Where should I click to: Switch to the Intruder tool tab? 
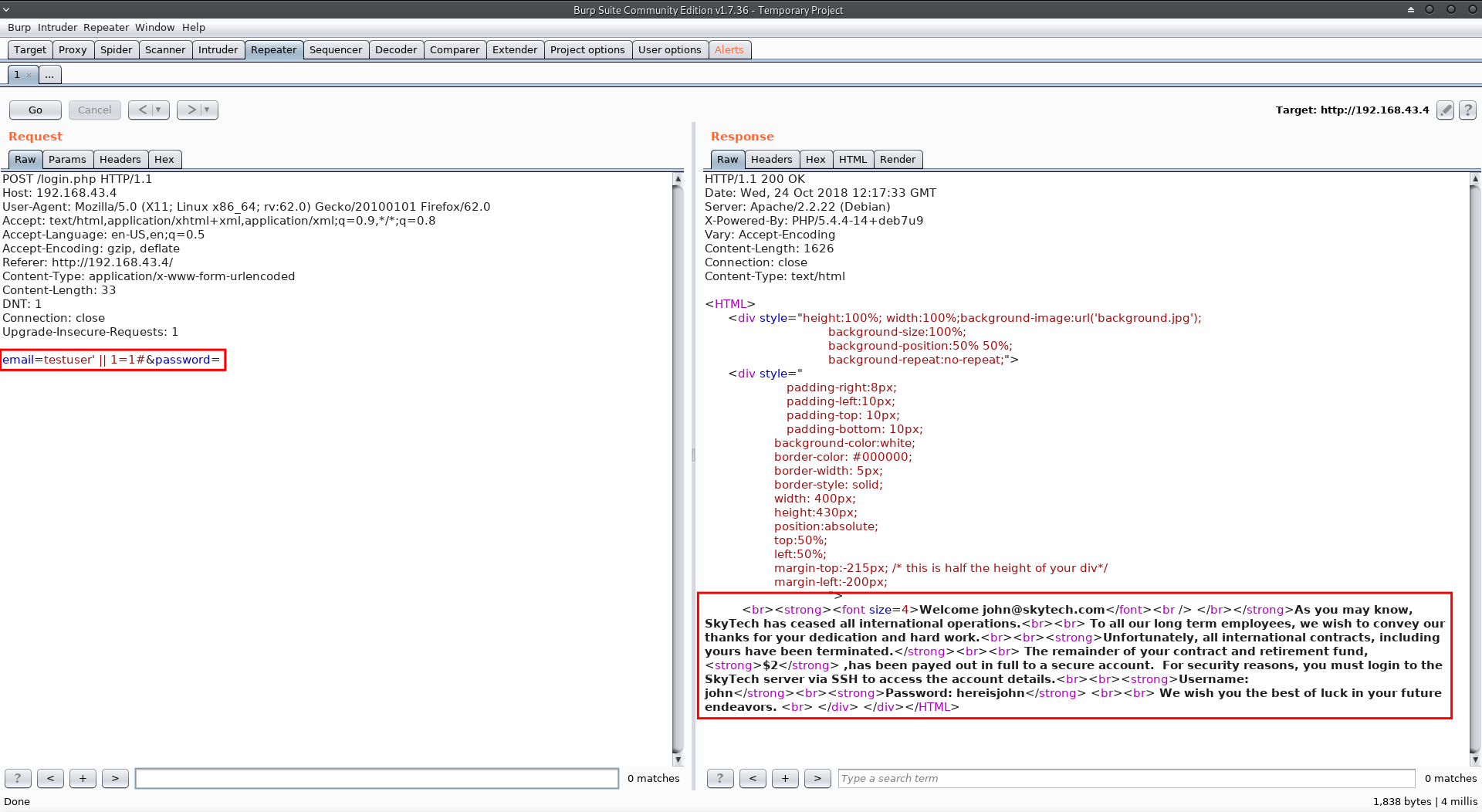(x=218, y=49)
